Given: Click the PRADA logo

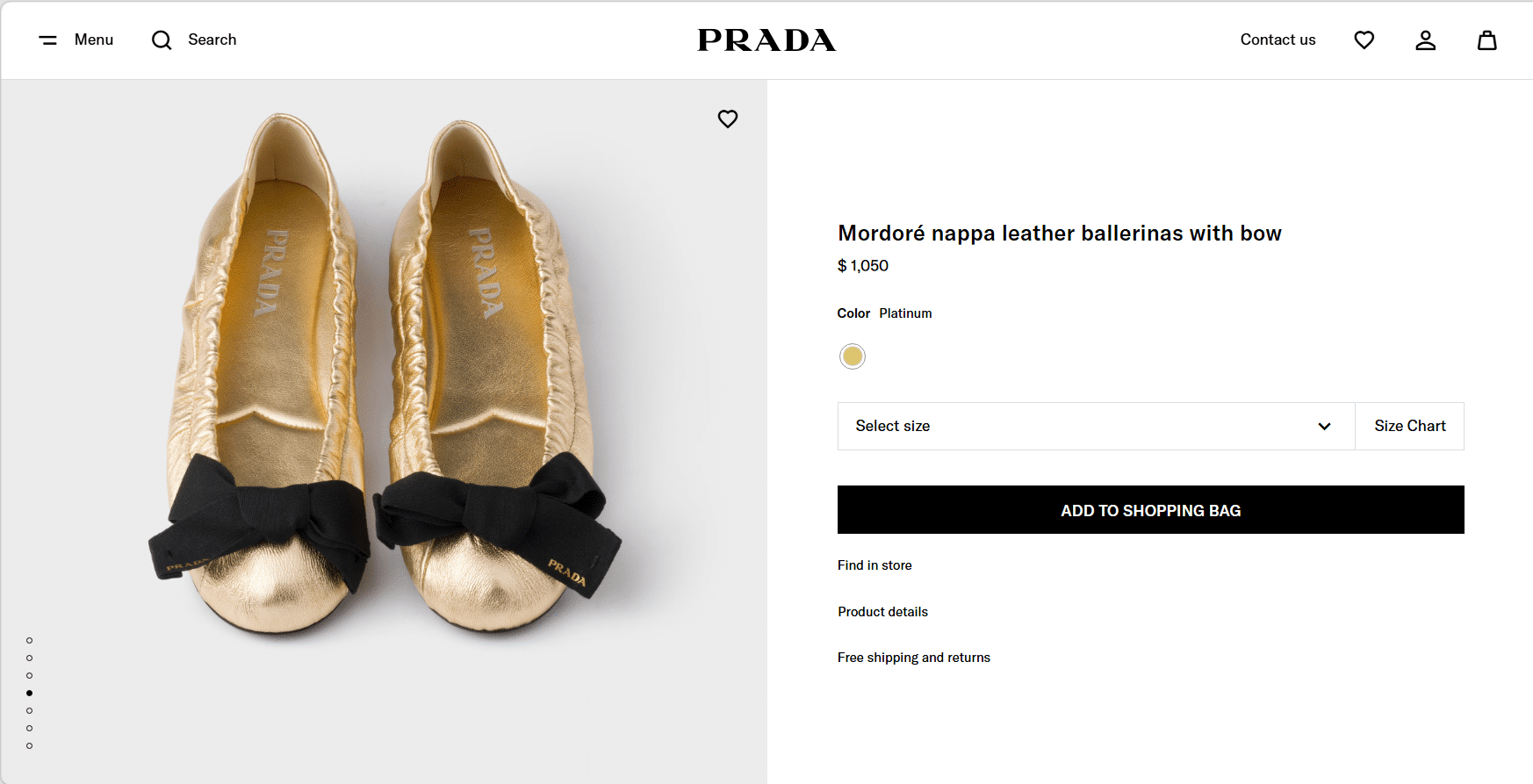Looking at the screenshot, I should tap(766, 40).
